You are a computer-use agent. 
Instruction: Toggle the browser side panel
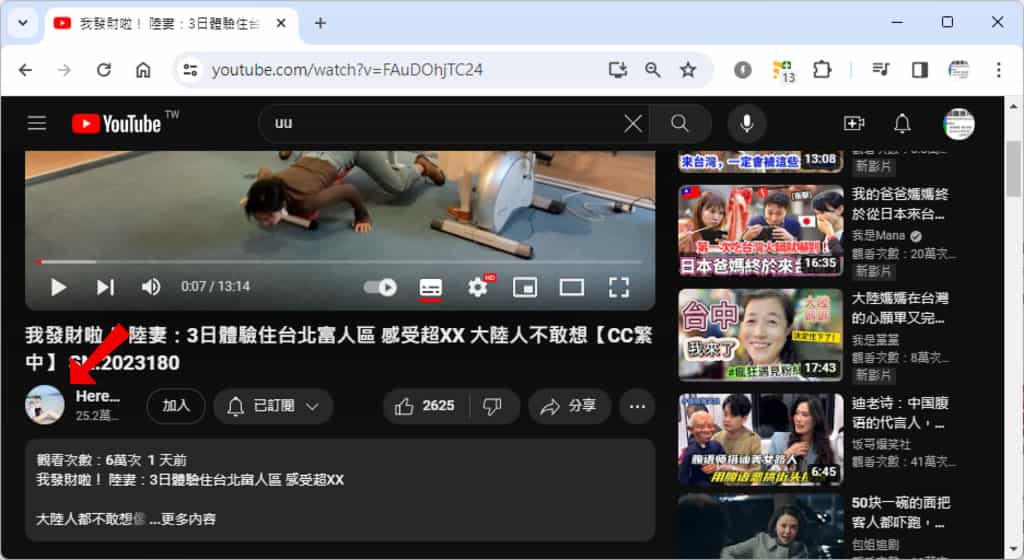(920, 70)
